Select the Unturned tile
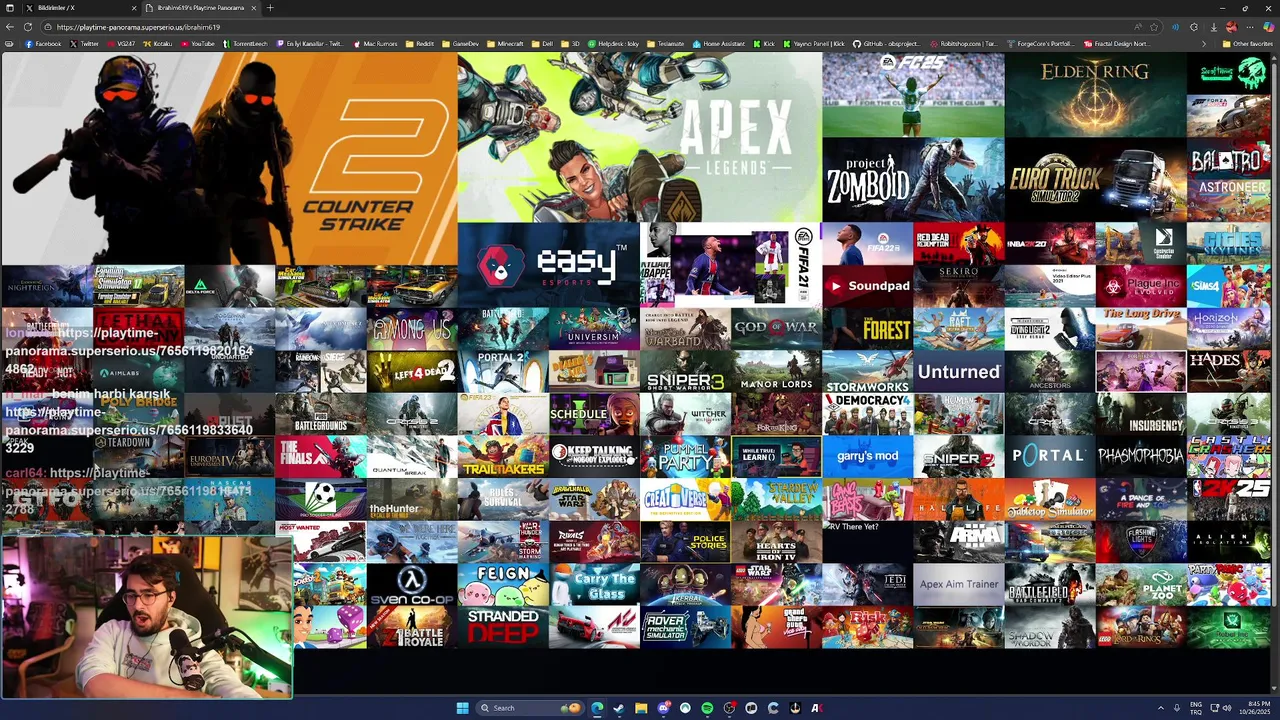Viewport: 1280px width, 720px height. tap(959, 371)
